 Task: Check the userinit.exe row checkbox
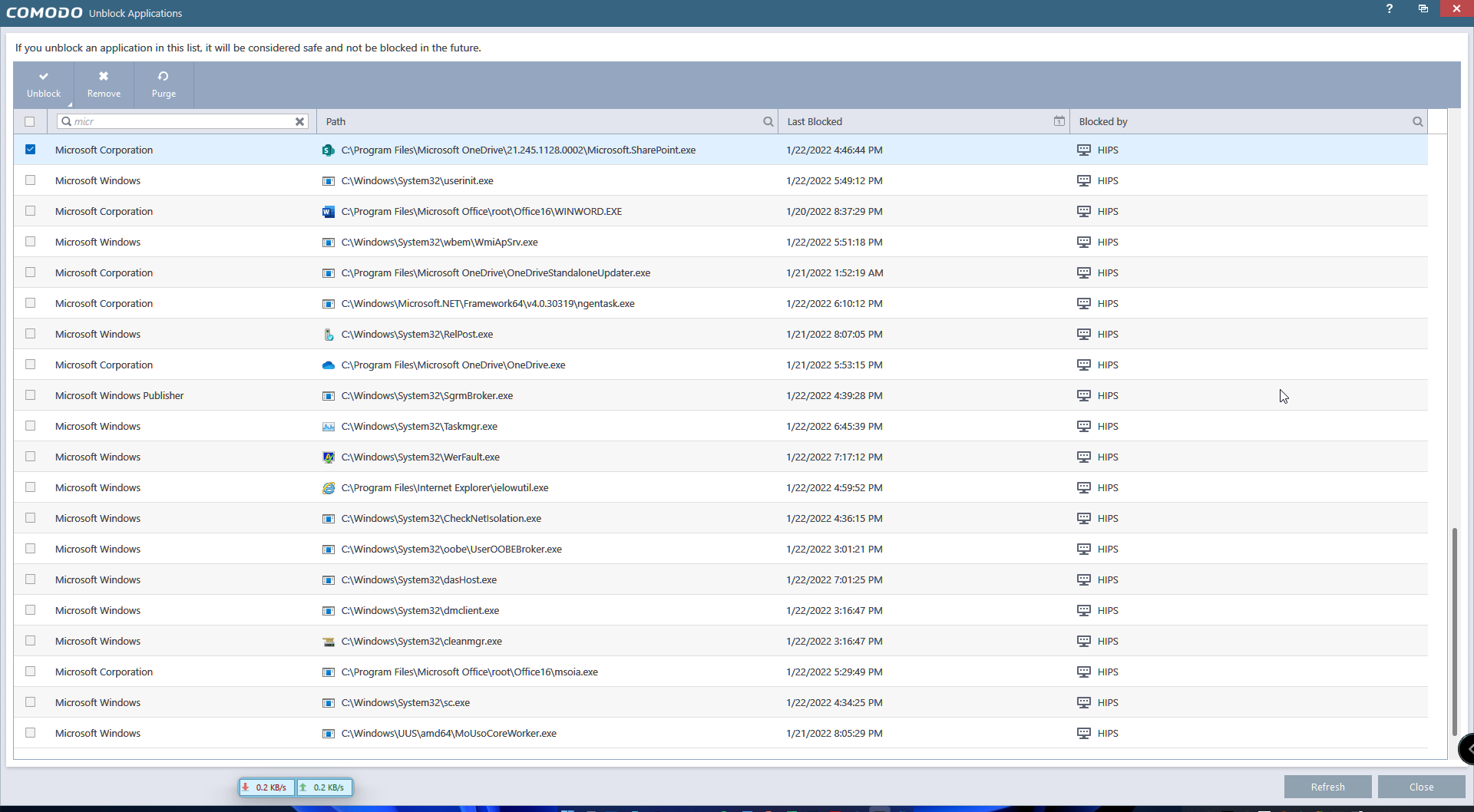point(30,180)
